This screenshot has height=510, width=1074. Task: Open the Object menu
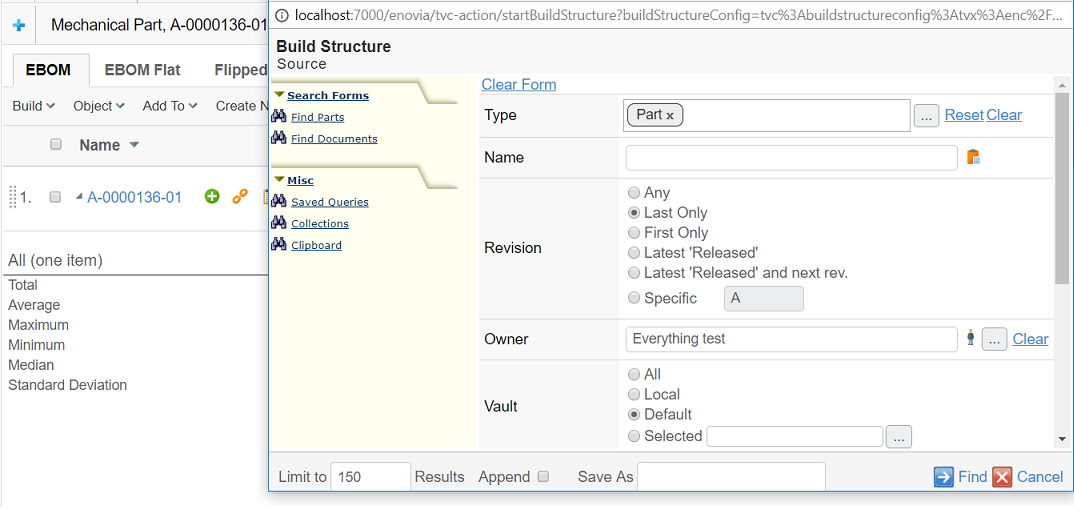click(99, 106)
